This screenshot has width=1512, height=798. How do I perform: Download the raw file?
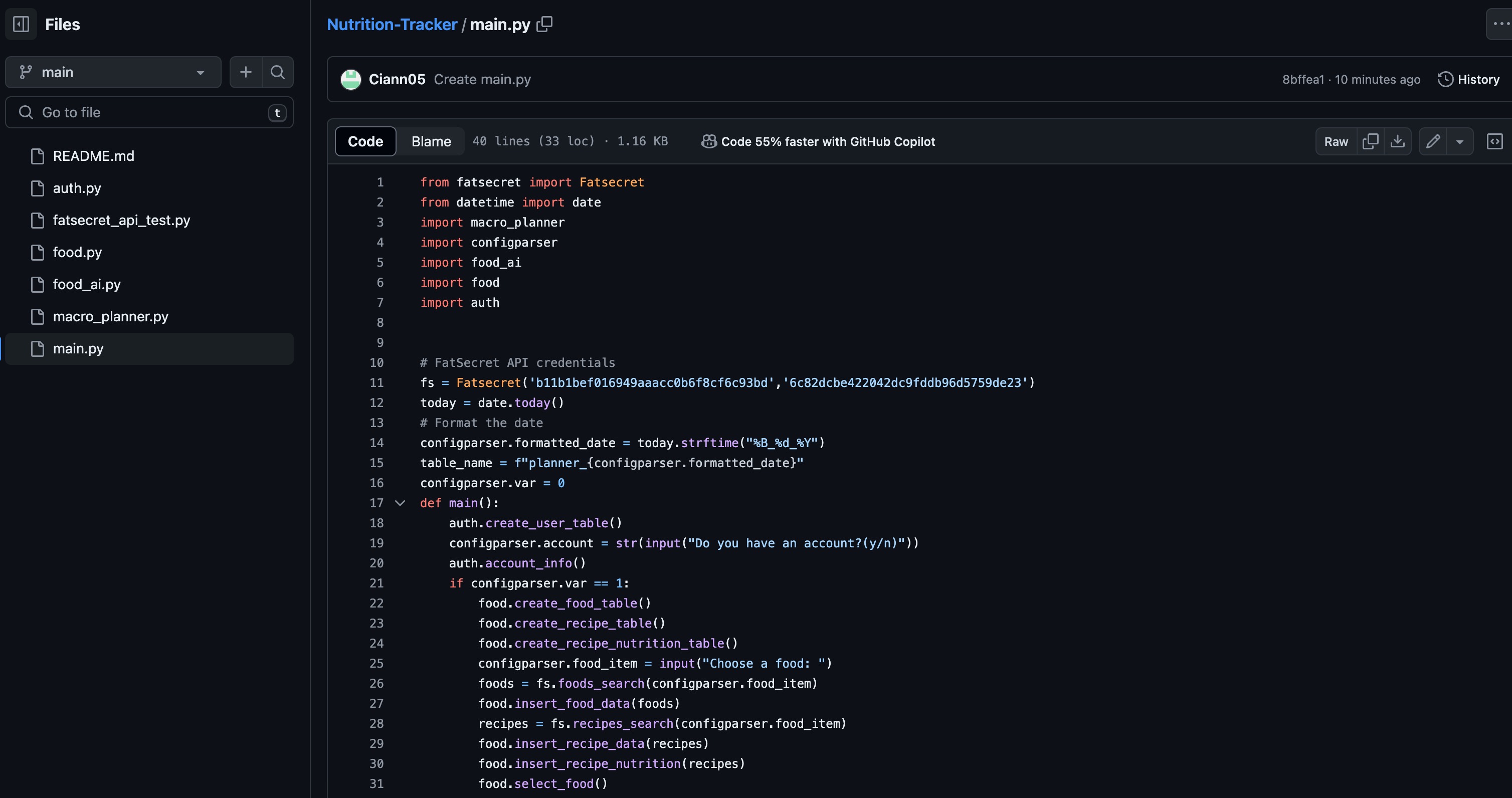pos(1398,141)
